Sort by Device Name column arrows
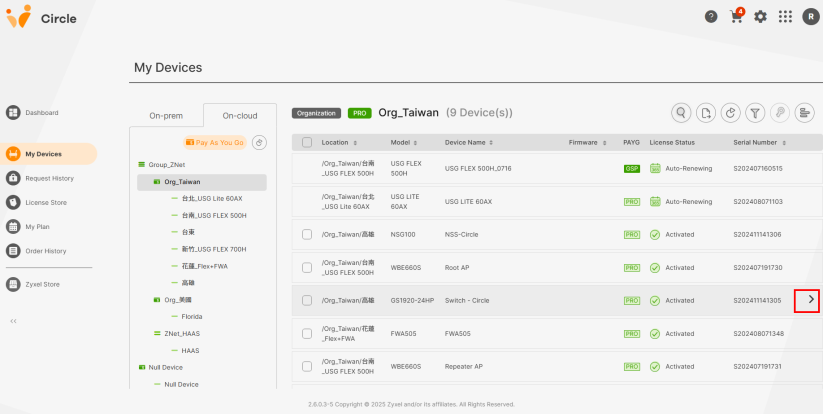This screenshot has height=414, width=823. pos(491,143)
